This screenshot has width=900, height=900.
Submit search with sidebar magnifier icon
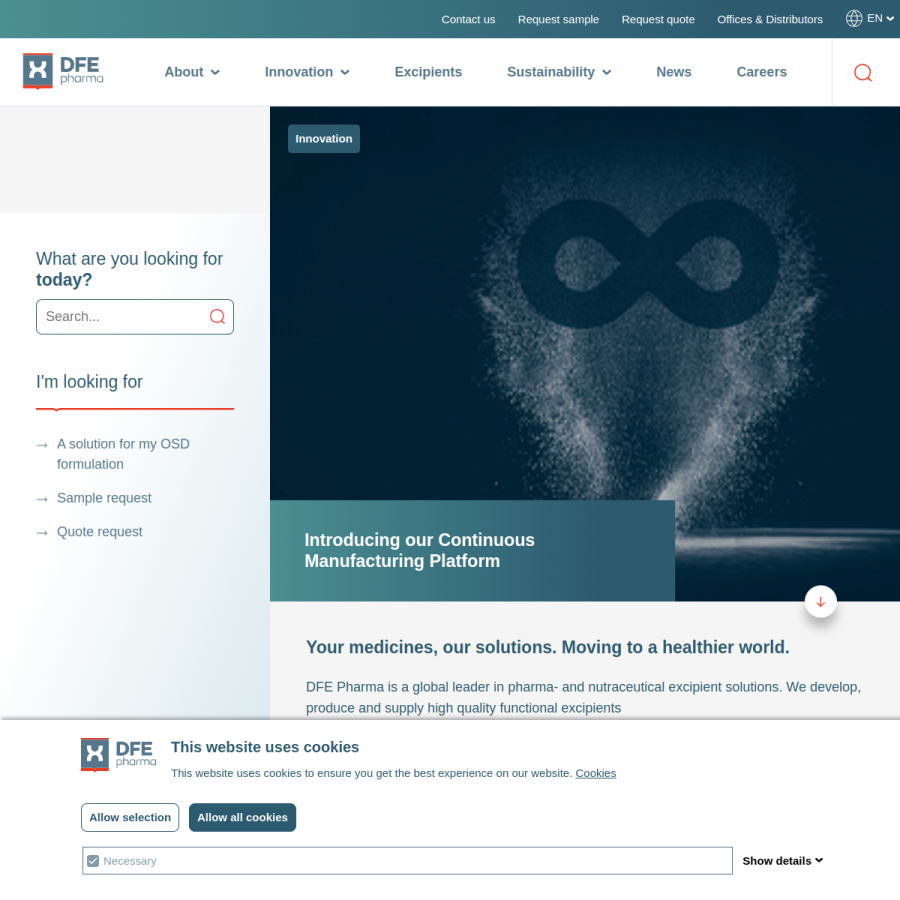point(217,316)
